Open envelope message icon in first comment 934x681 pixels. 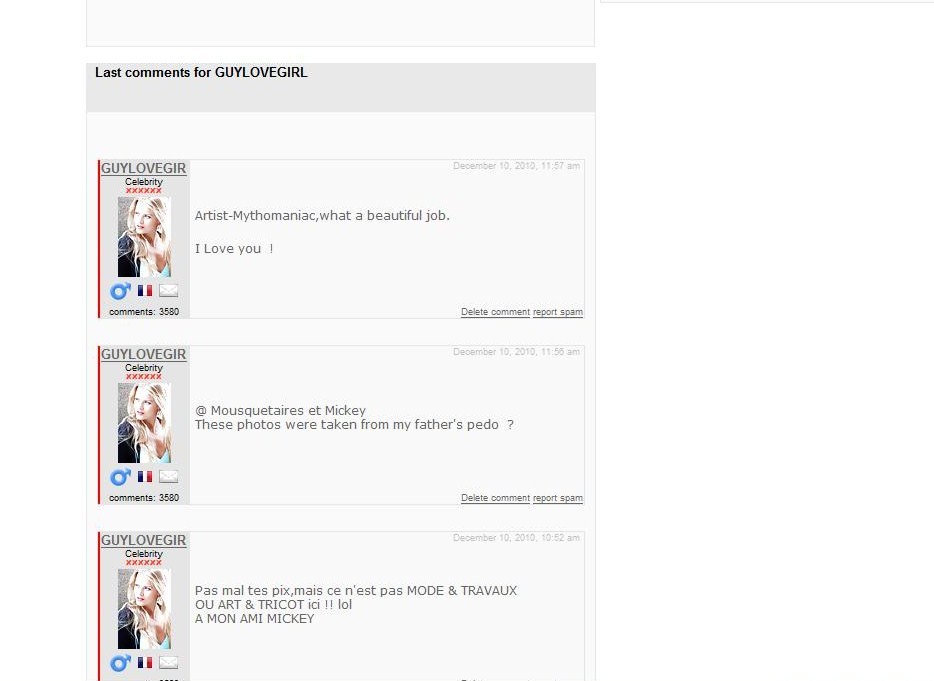point(169,290)
